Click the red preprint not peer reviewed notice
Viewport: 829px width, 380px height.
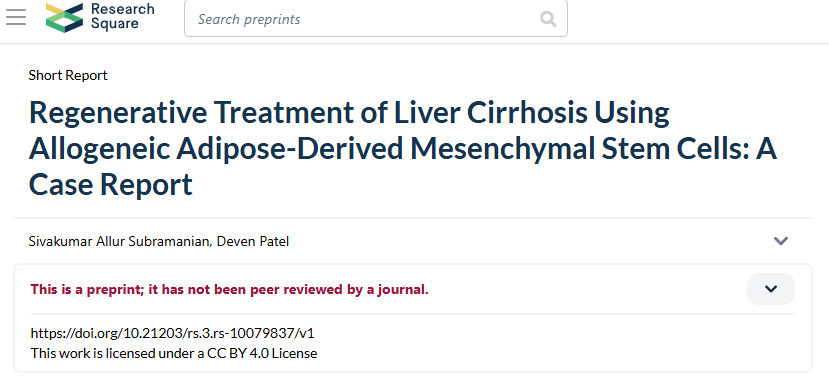pyautogui.click(x=229, y=290)
